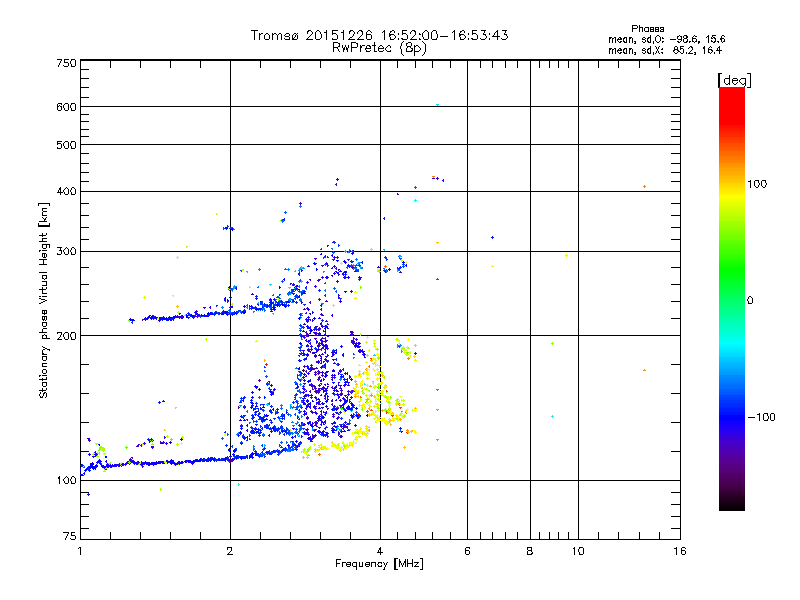Click the x-axis tick label '6'
Screen dimensions: 800x600
467,551
